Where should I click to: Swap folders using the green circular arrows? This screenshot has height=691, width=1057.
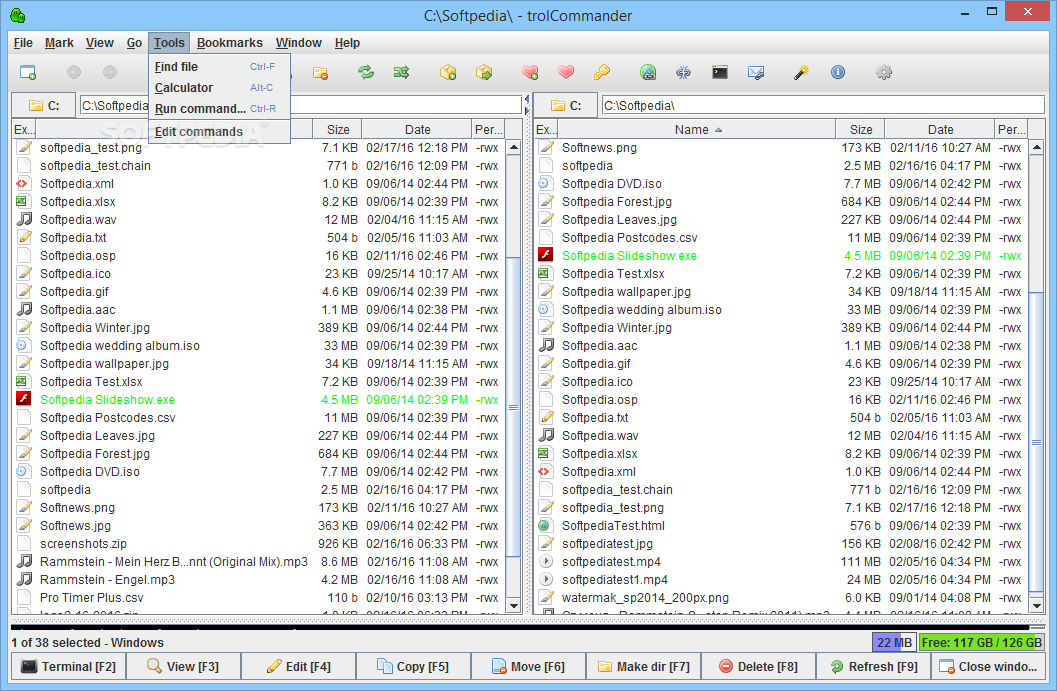pos(366,72)
